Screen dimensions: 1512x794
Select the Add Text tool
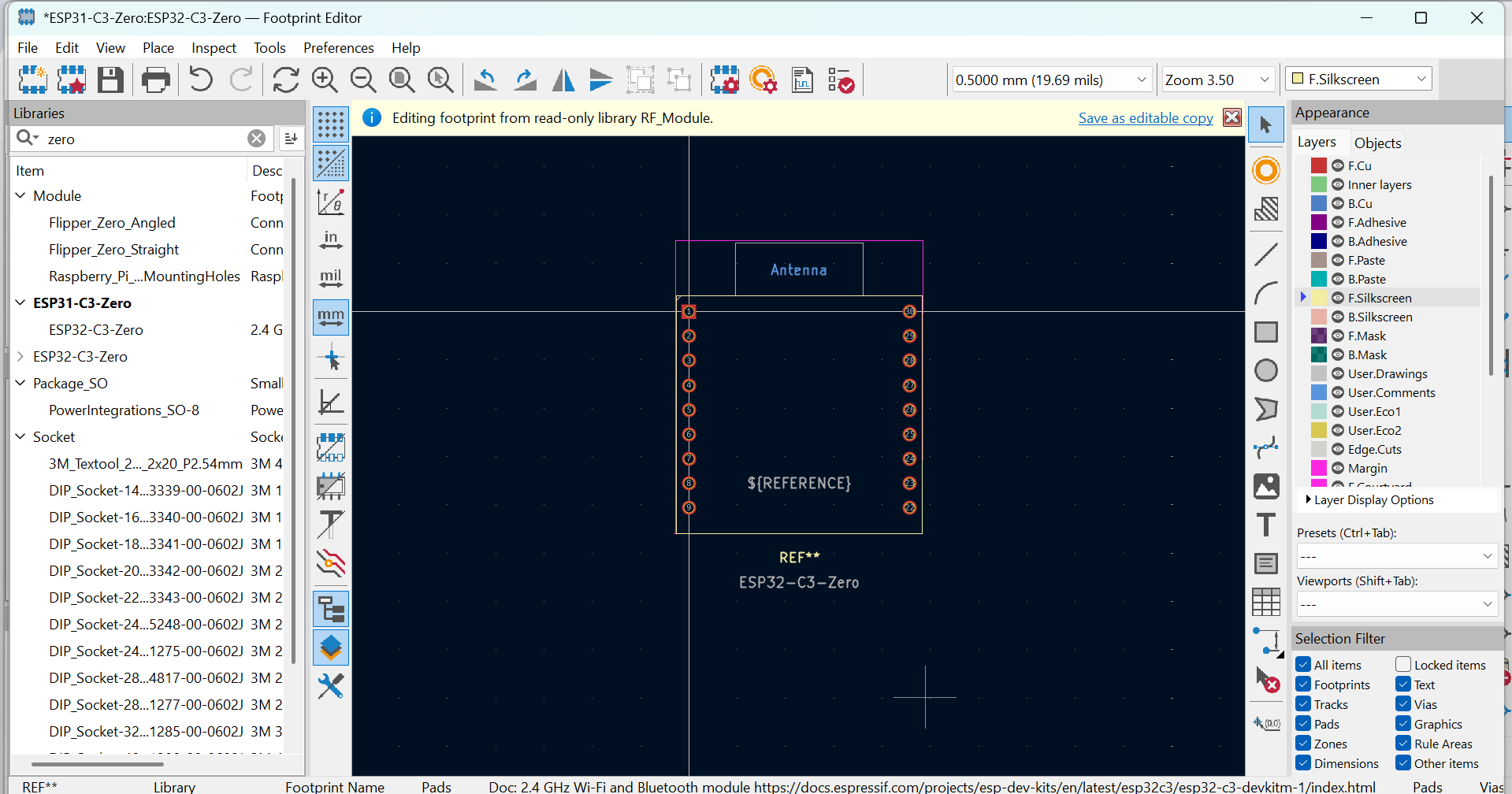(x=1266, y=525)
